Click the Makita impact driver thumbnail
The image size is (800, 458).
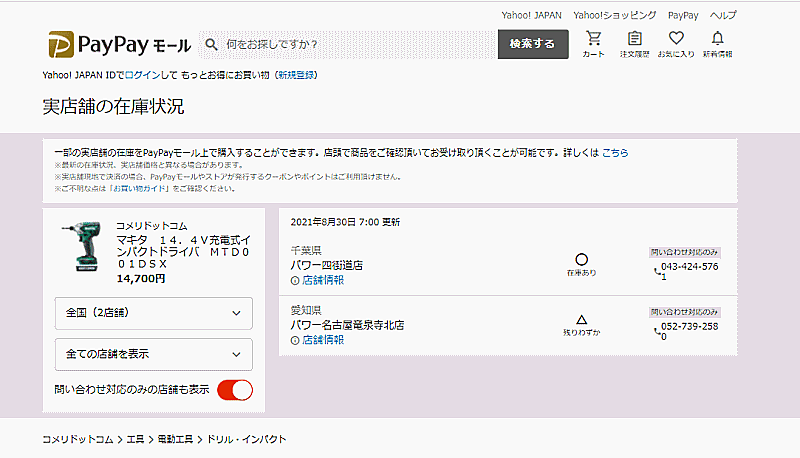tap(82, 246)
